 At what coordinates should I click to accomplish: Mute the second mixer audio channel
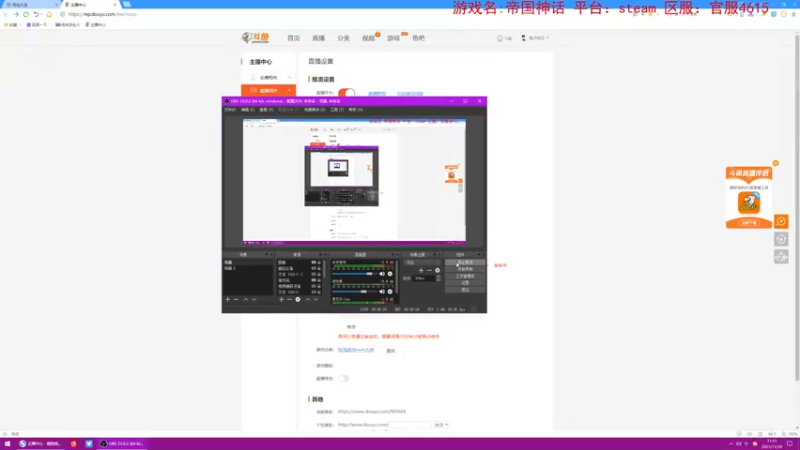pos(382,292)
